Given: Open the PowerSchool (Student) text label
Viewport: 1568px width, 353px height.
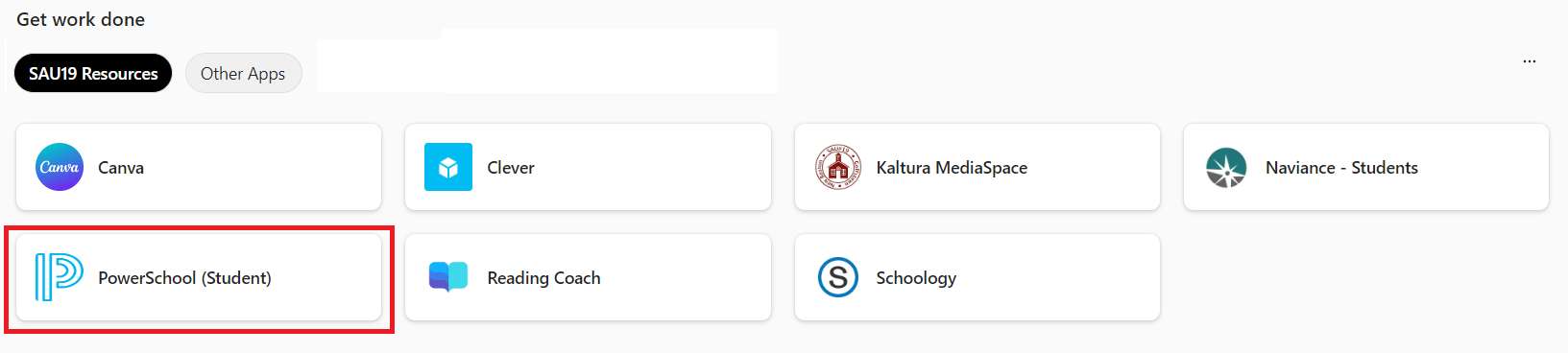Looking at the screenshot, I should [184, 278].
